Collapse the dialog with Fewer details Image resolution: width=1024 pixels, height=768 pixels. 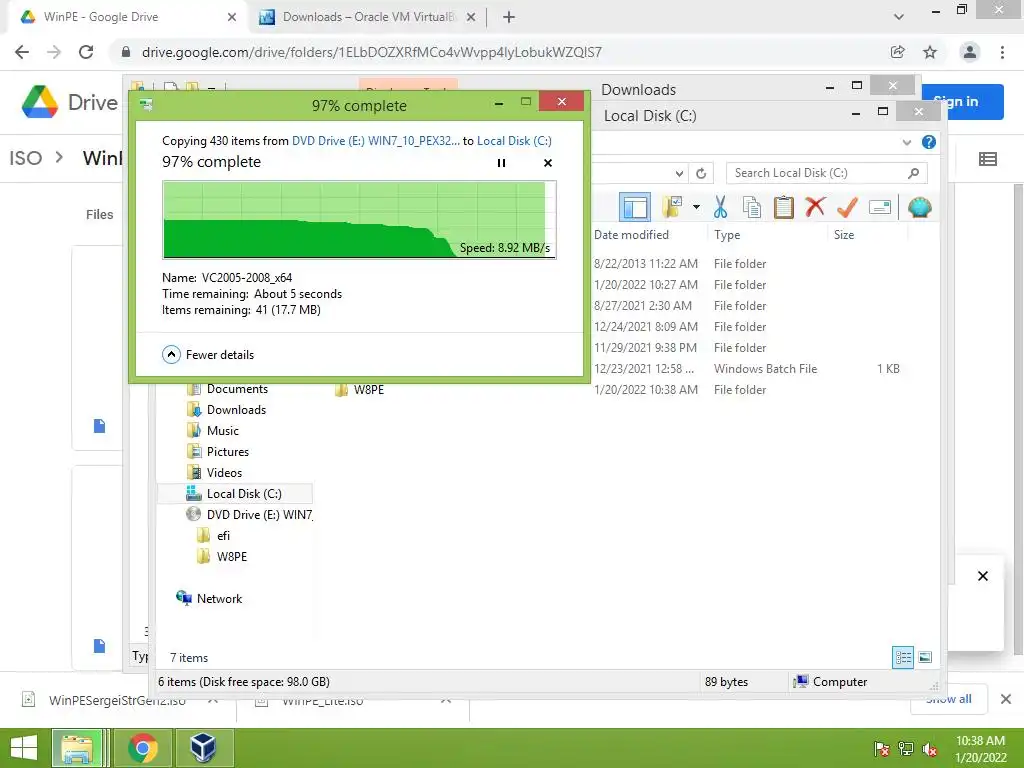(x=208, y=355)
